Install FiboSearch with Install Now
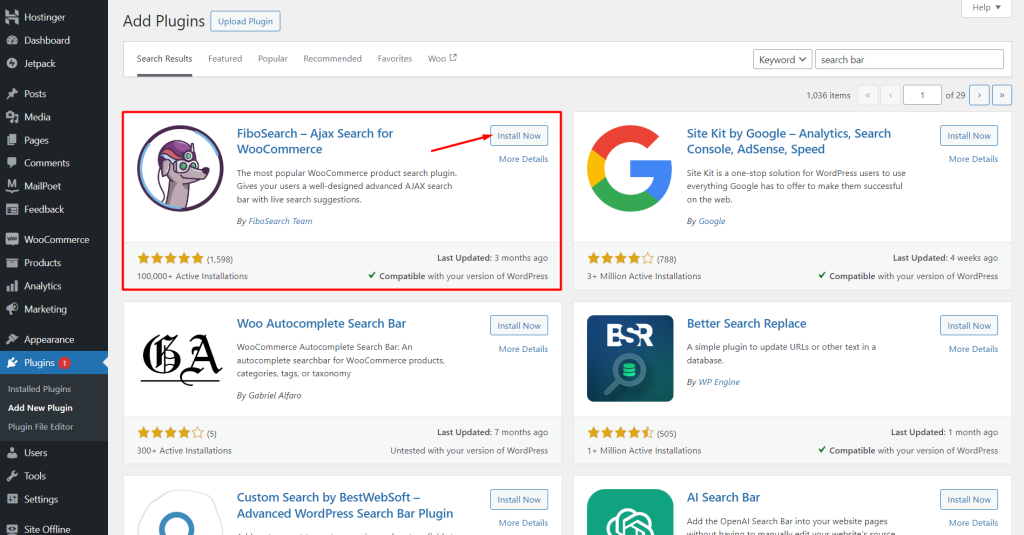 tap(519, 136)
